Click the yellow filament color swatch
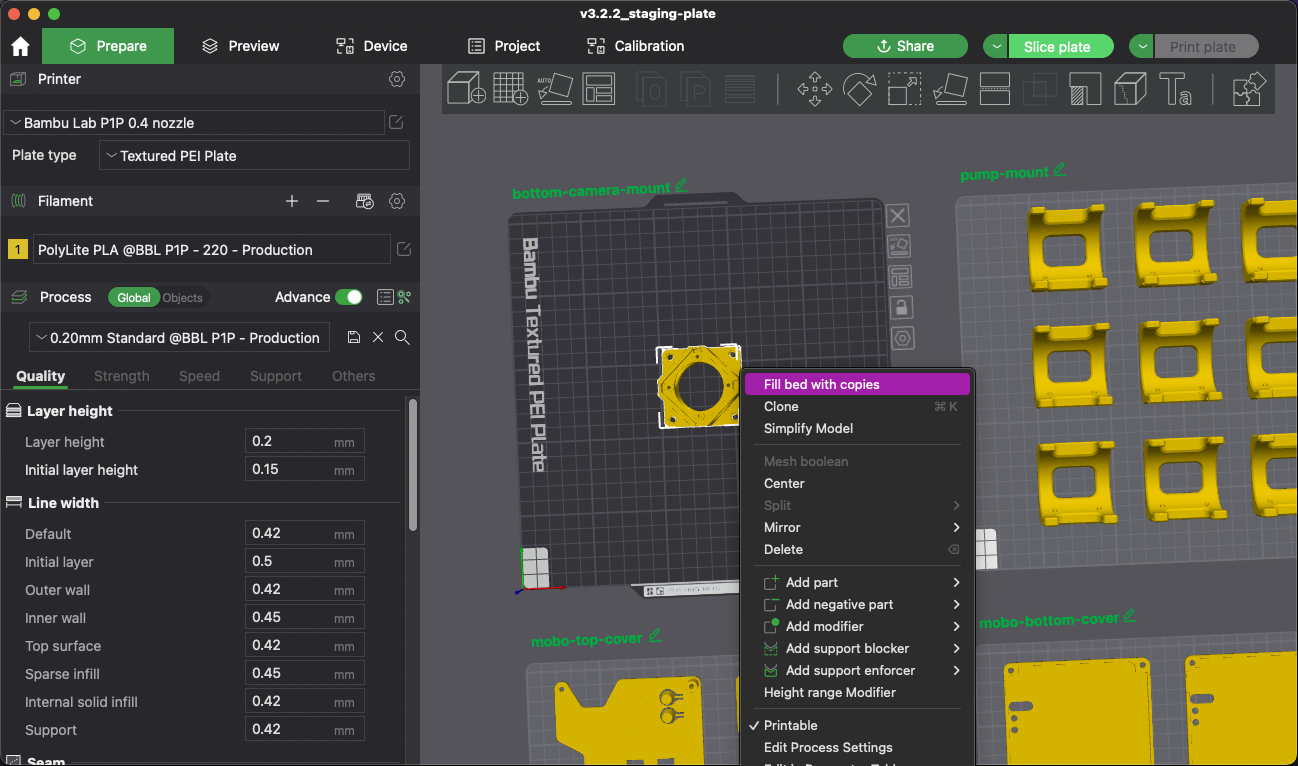Image resolution: width=1298 pixels, height=766 pixels. (x=17, y=250)
